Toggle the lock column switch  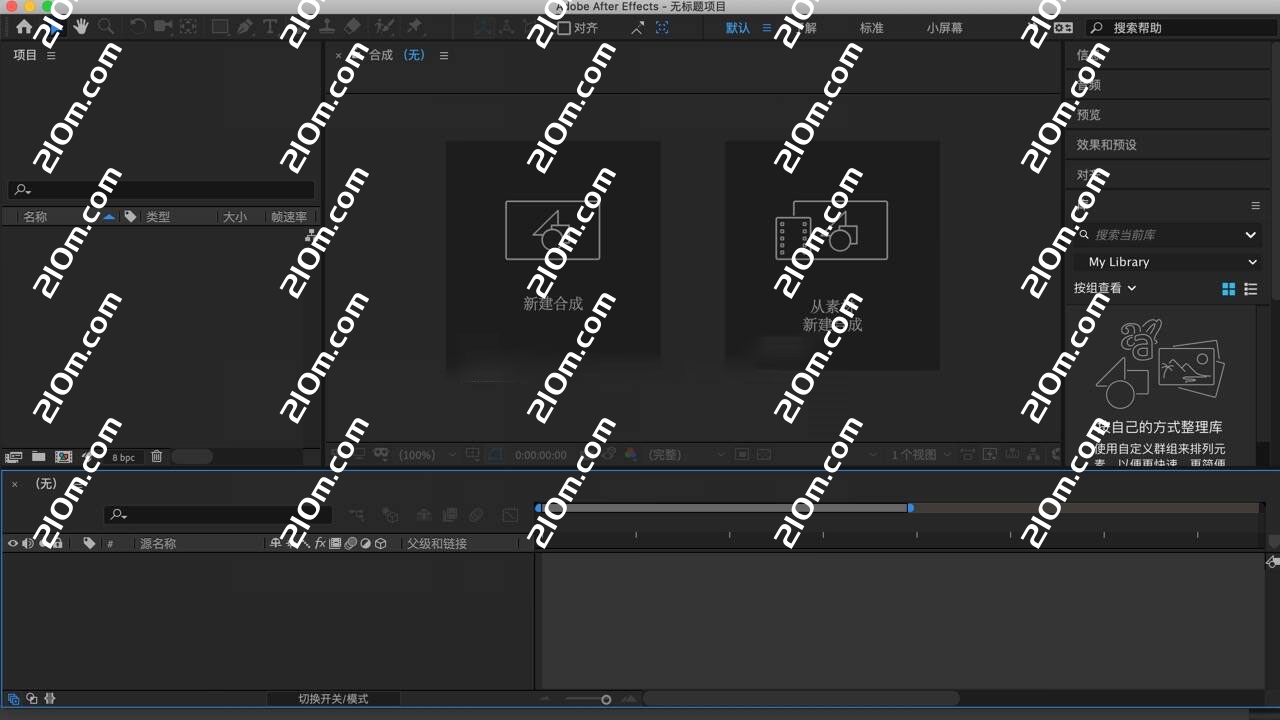58,543
